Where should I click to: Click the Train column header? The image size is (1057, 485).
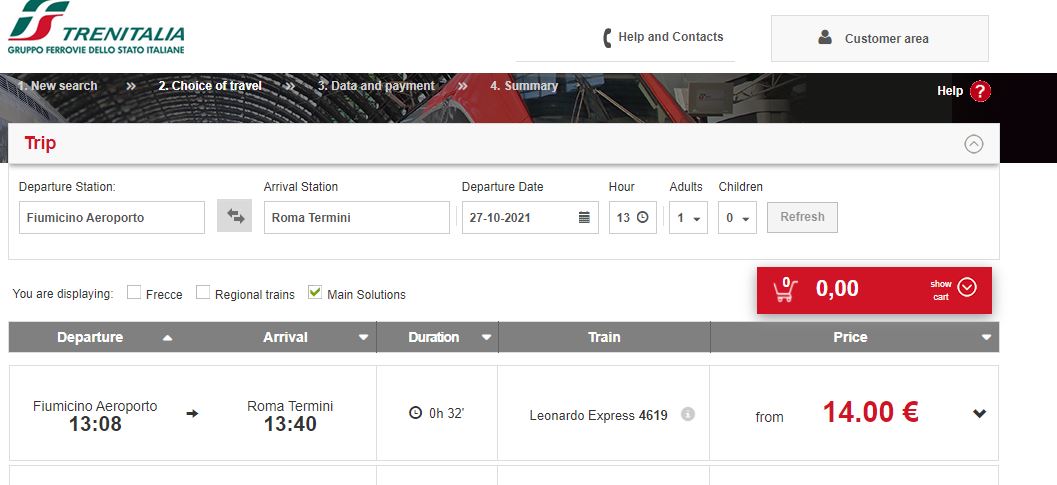(x=604, y=337)
